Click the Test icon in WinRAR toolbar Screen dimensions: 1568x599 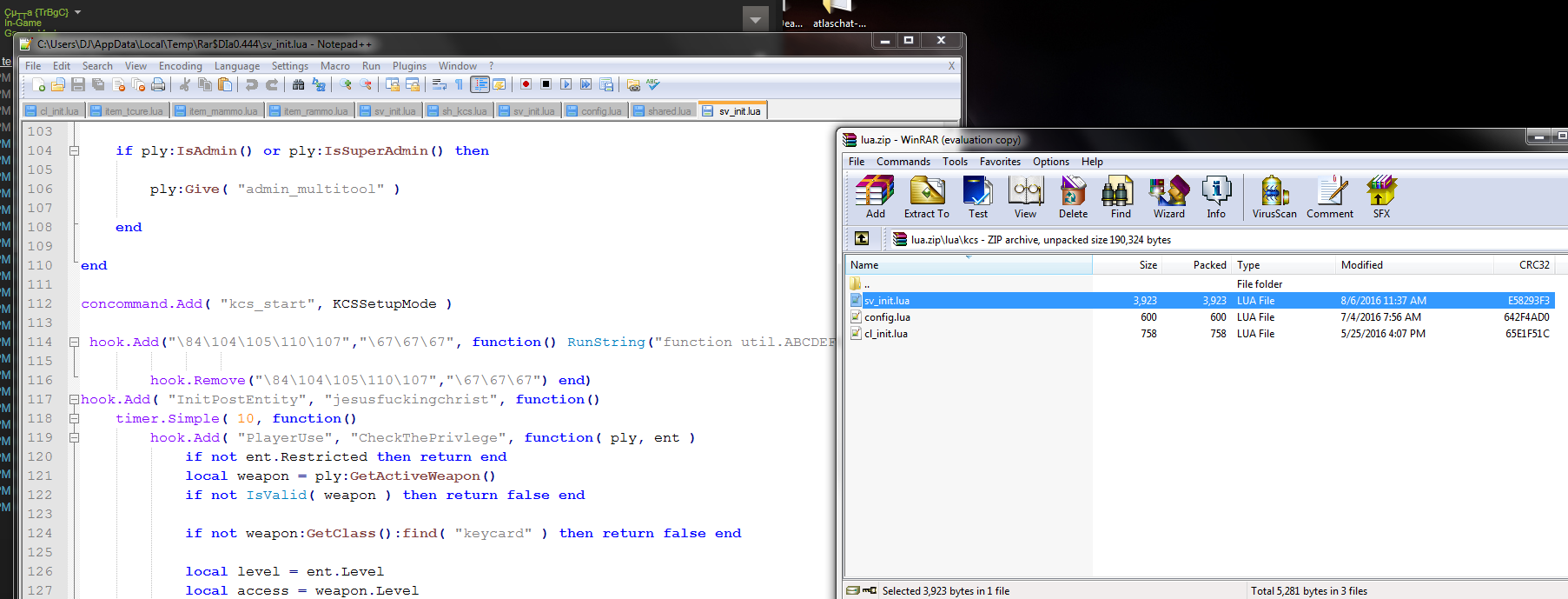click(x=978, y=196)
